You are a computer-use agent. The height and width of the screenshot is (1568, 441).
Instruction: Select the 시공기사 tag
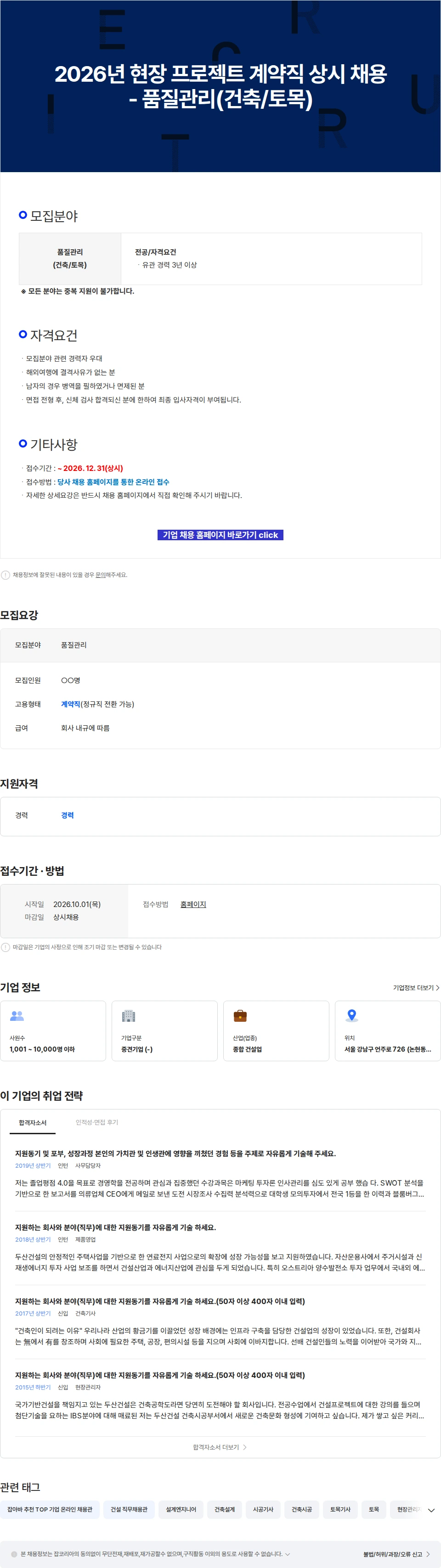[x=263, y=1509]
